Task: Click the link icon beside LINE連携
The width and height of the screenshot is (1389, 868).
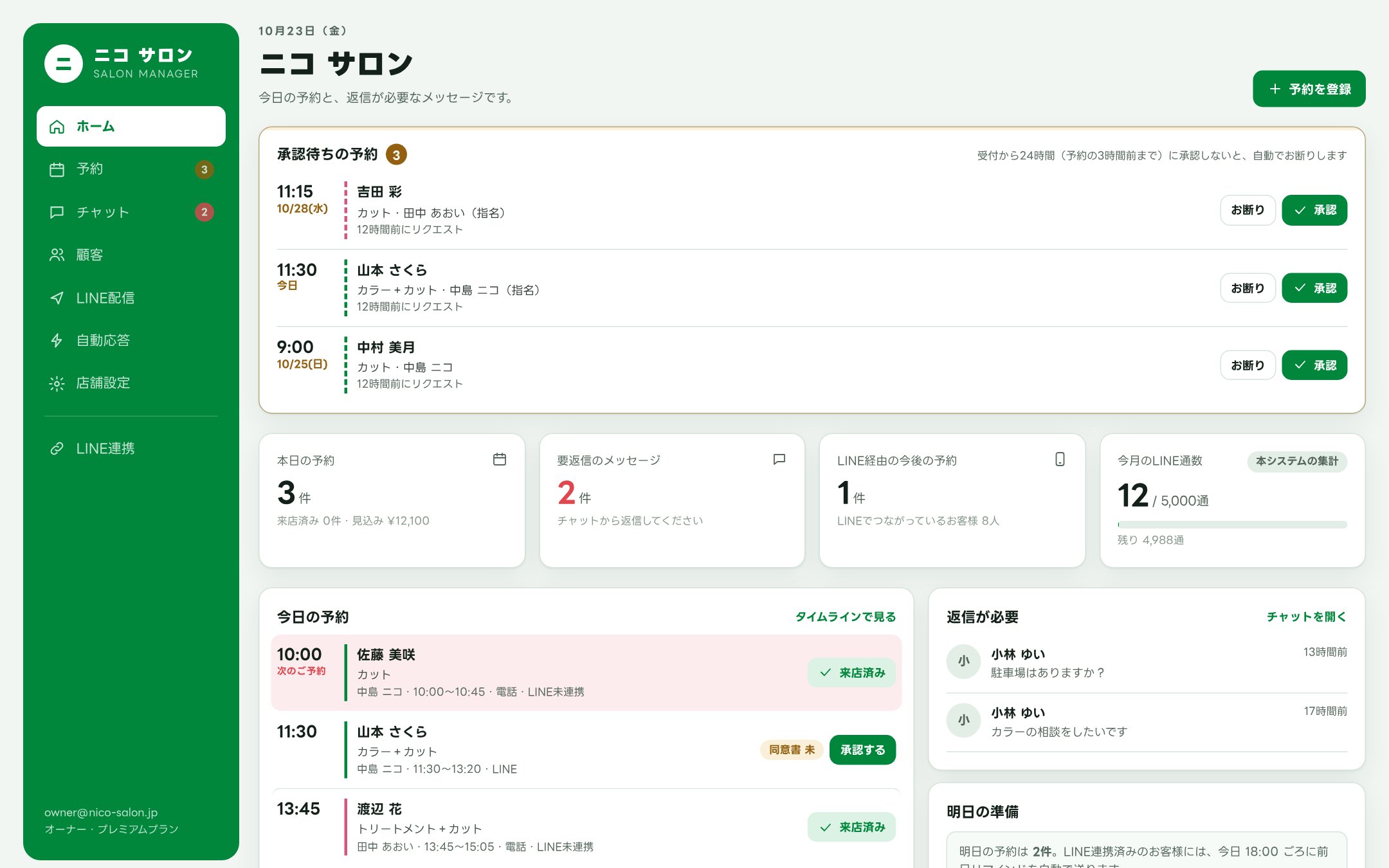Action: [x=57, y=448]
